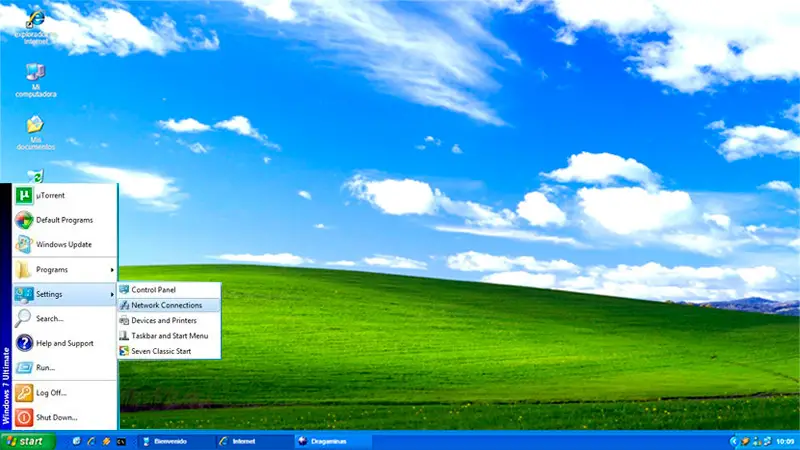Image resolution: width=800 pixels, height=450 pixels.
Task: Click the orange quick launch icon
Action: [106, 441]
